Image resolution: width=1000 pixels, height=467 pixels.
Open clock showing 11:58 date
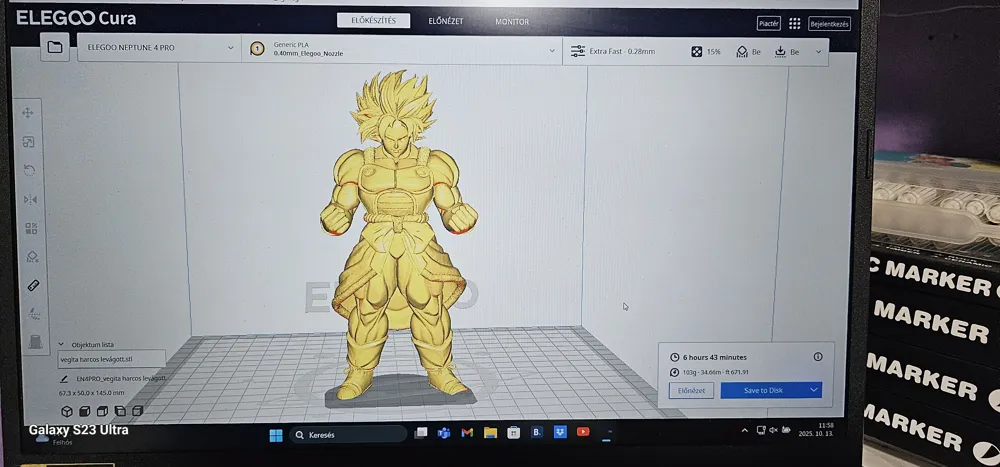[816, 429]
